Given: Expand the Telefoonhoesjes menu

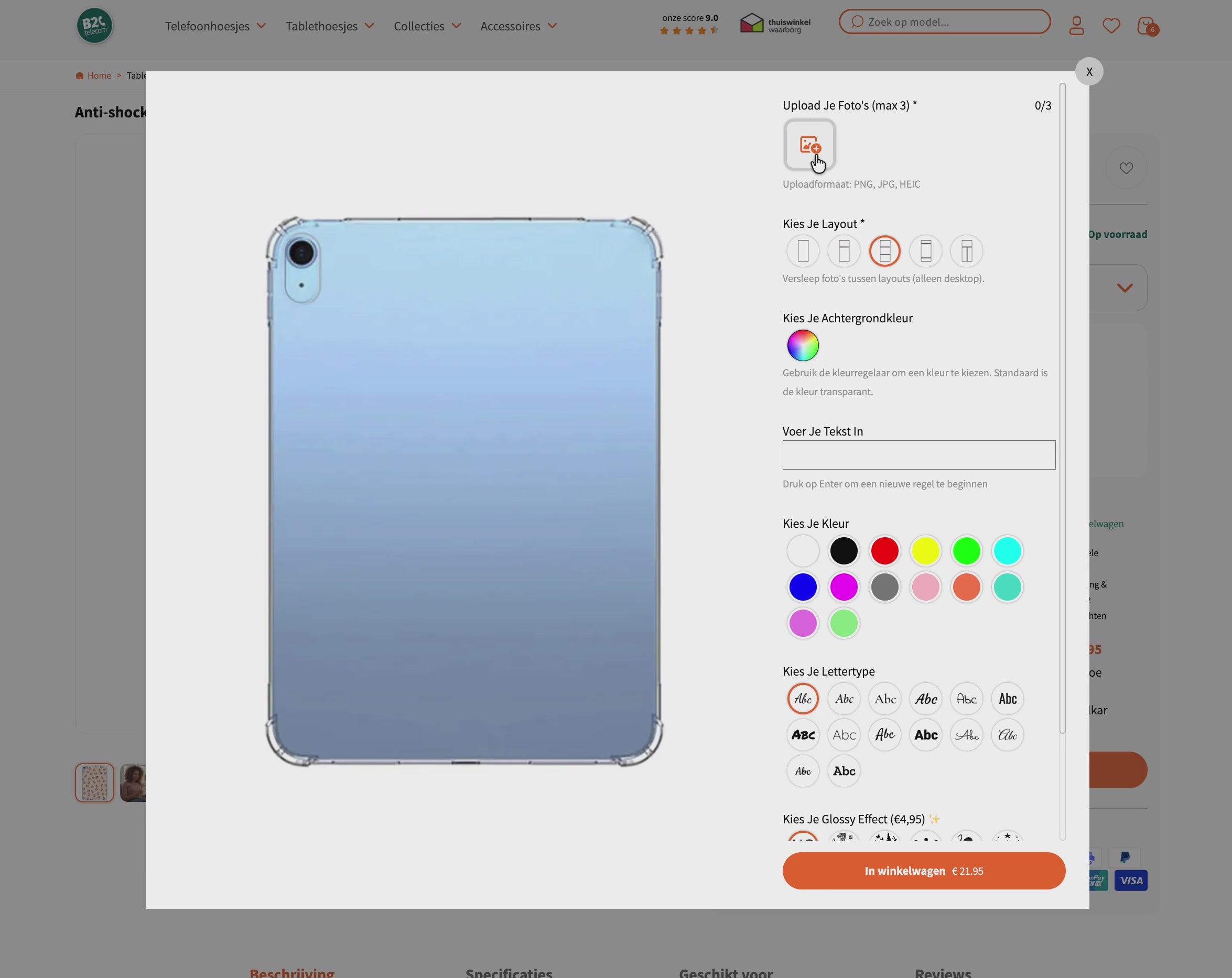Looking at the screenshot, I should point(215,26).
